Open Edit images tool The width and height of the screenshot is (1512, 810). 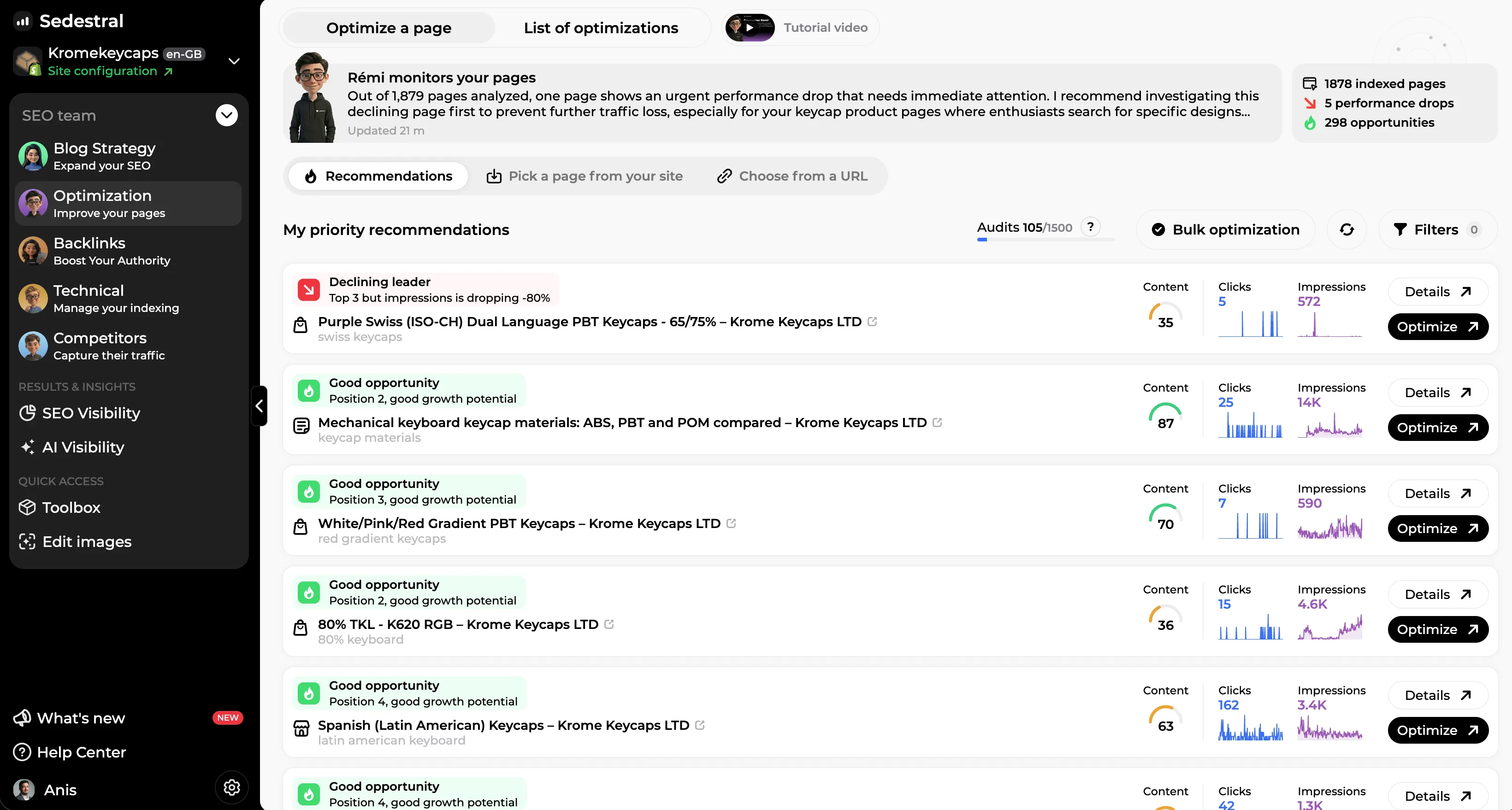click(x=75, y=541)
